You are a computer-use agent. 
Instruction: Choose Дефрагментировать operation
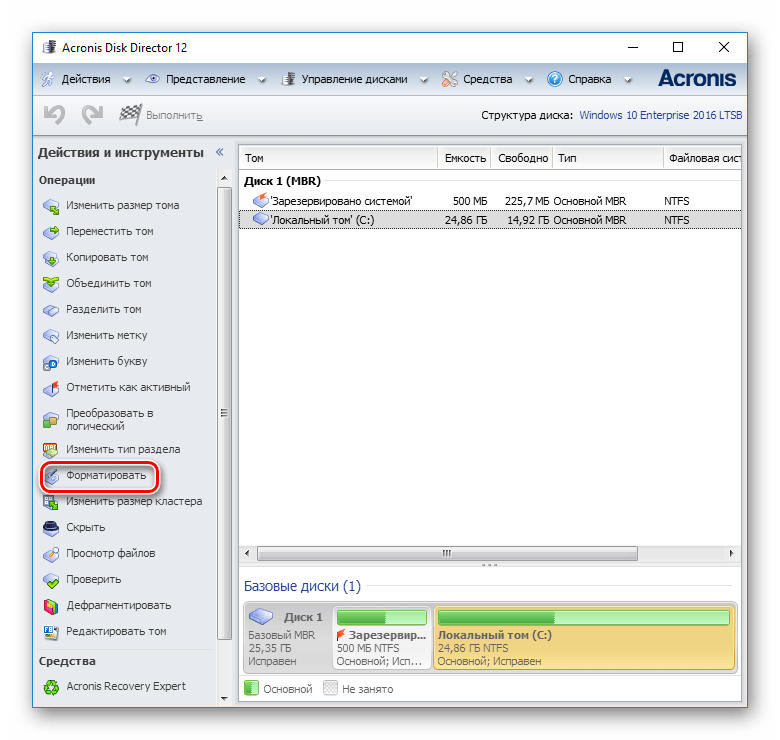[x=119, y=605]
